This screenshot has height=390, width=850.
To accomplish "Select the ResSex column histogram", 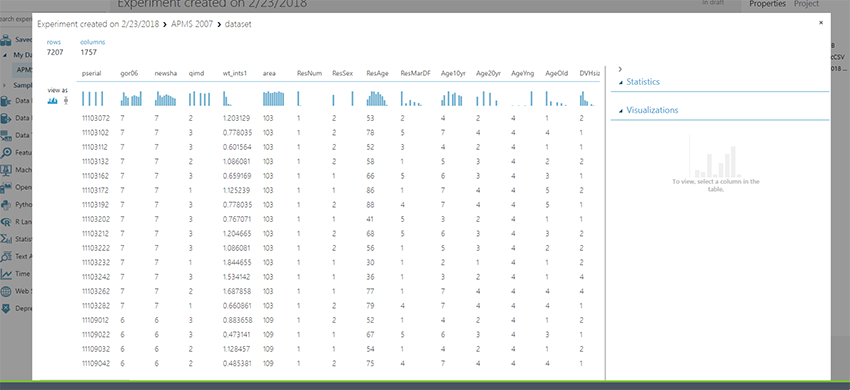I will click(x=343, y=99).
